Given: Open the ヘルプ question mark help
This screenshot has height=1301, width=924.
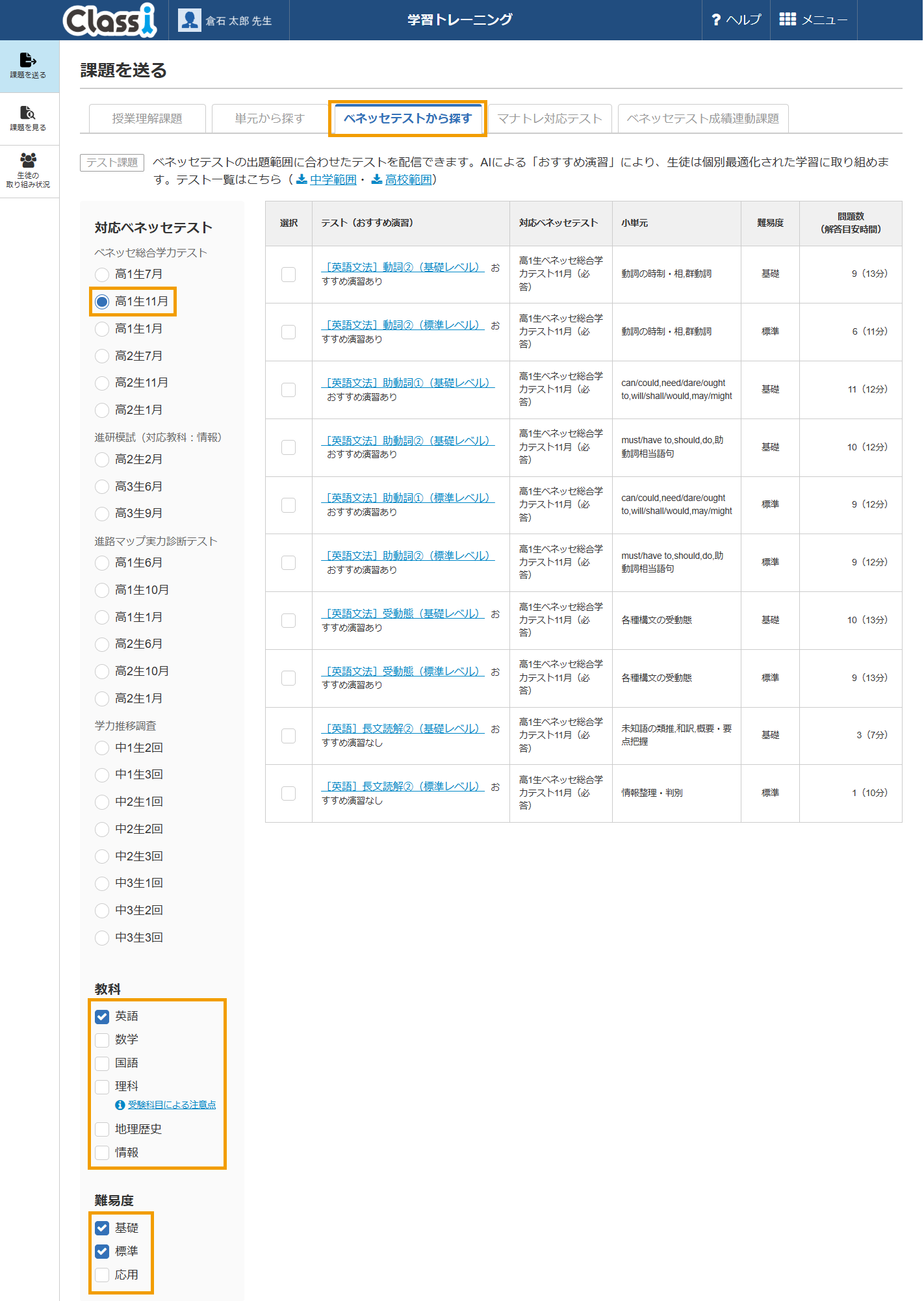Looking at the screenshot, I should [716, 20].
